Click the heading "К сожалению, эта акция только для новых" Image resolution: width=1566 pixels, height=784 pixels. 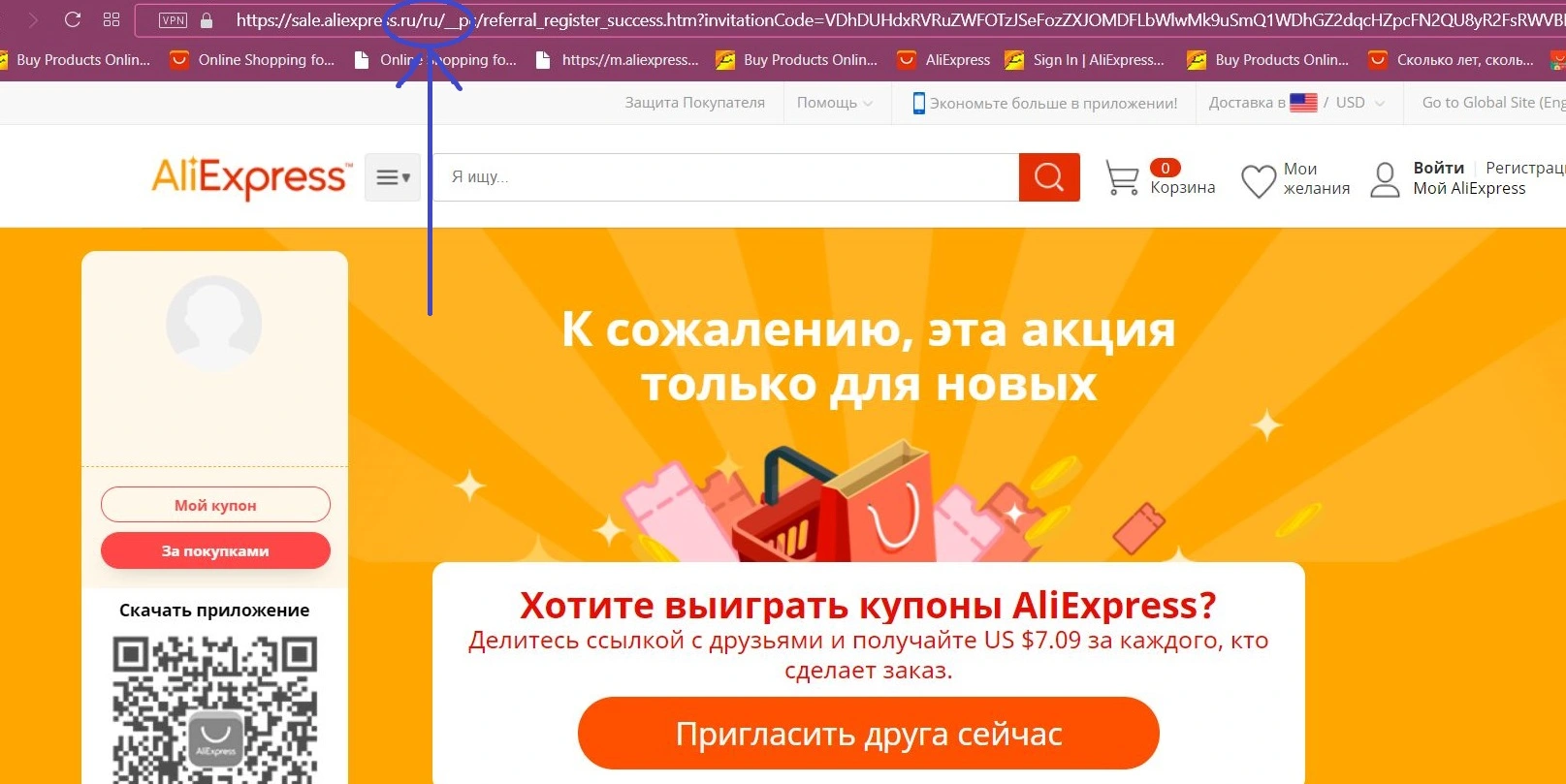click(x=869, y=357)
